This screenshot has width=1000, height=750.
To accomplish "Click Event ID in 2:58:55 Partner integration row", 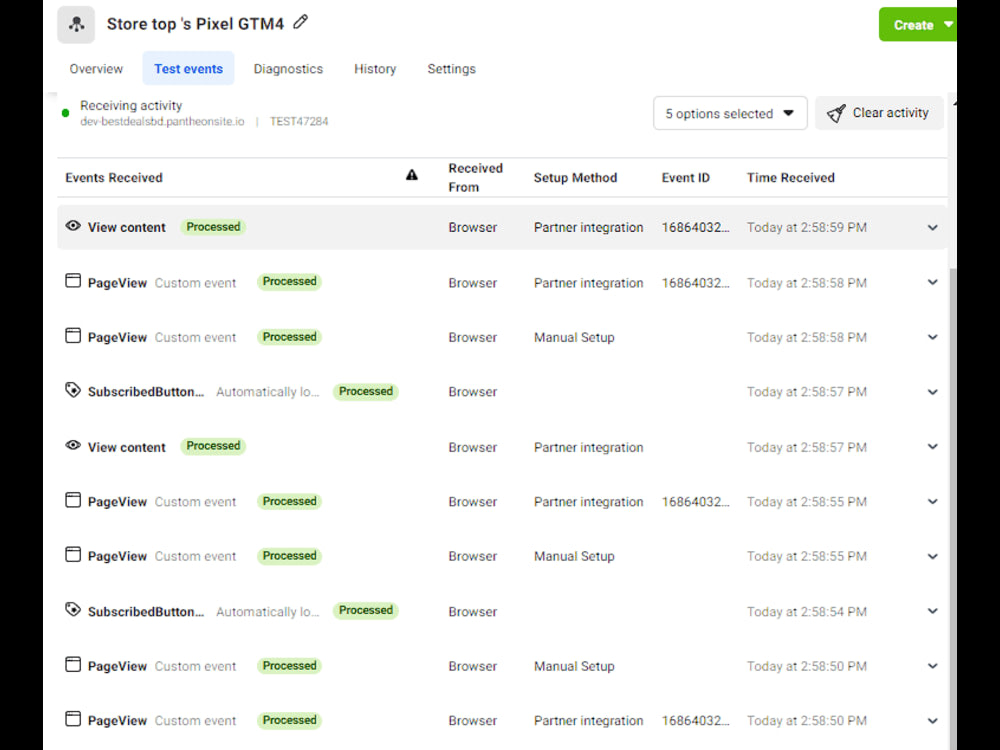I will 695,502.
